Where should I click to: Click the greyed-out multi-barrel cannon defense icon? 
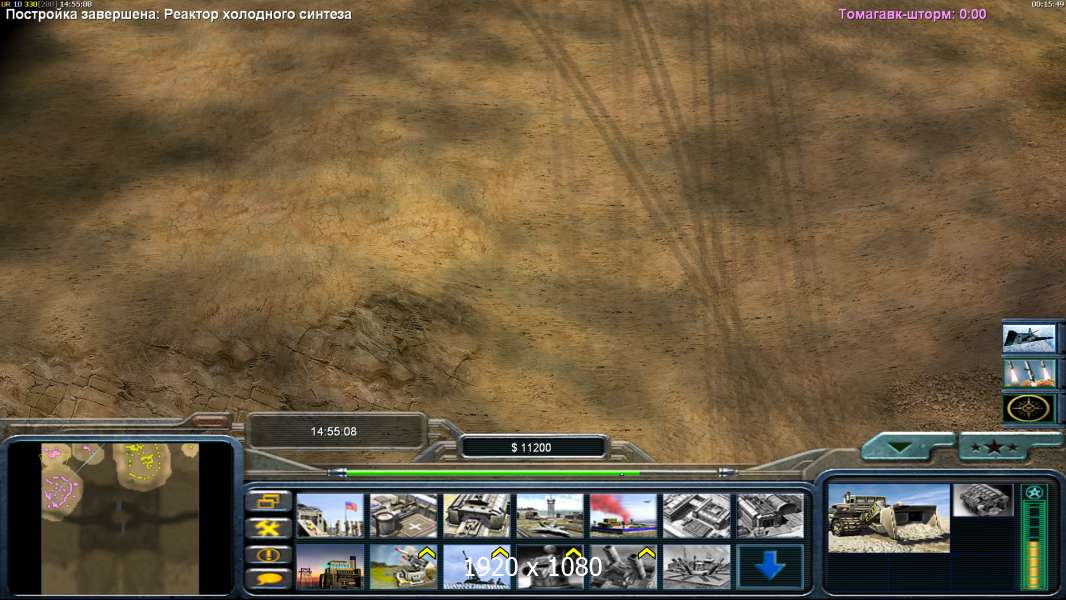623,567
